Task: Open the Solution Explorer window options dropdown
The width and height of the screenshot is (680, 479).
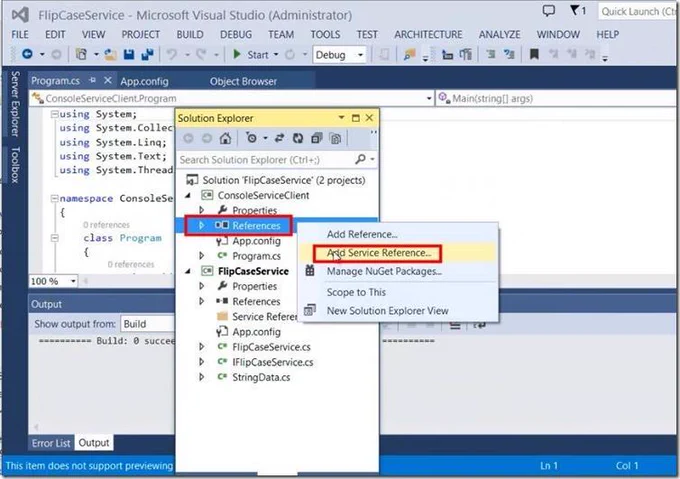Action: (341, 118)
